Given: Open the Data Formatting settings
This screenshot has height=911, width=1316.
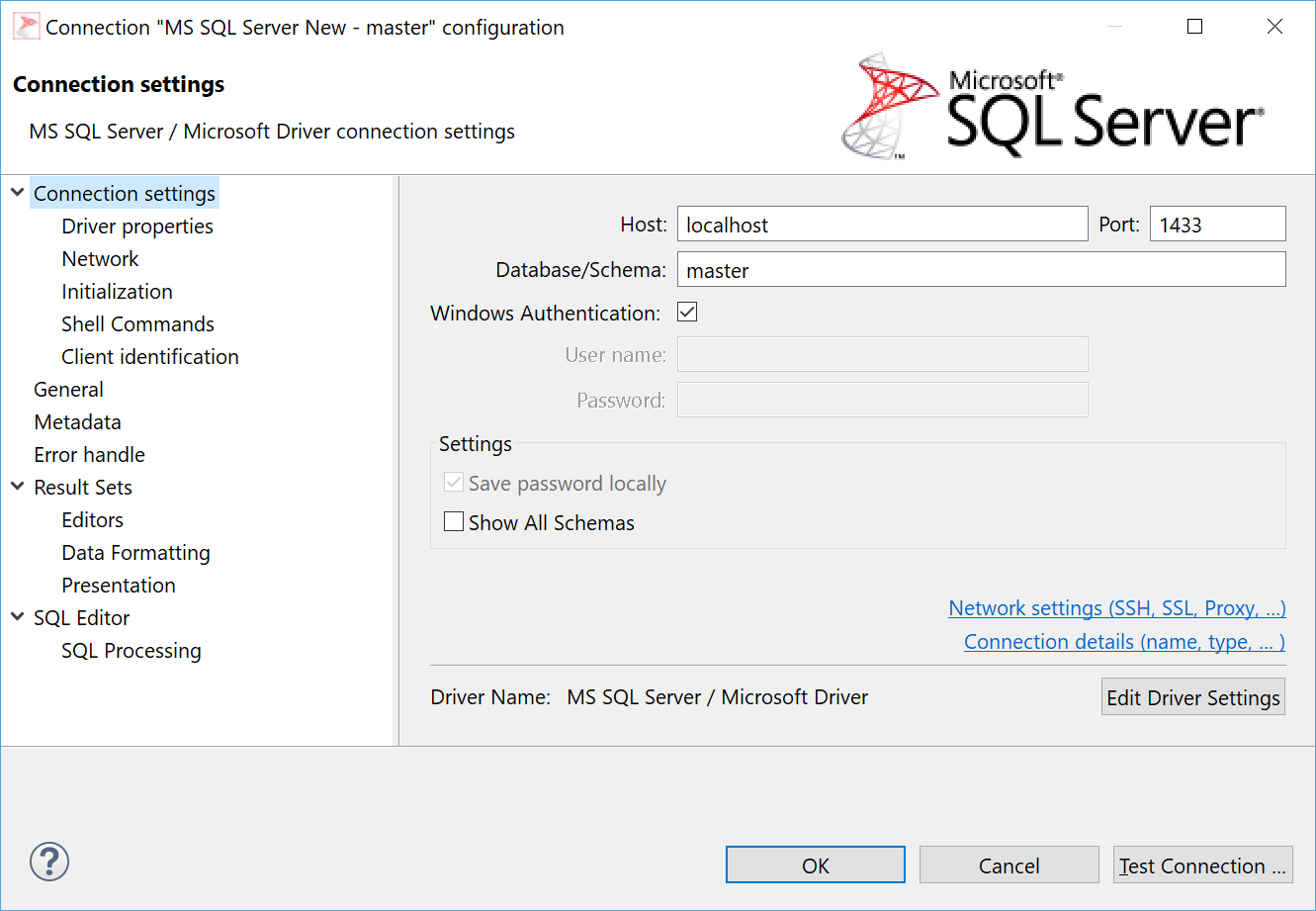Looking at the screenshot, I should [135, 553].
